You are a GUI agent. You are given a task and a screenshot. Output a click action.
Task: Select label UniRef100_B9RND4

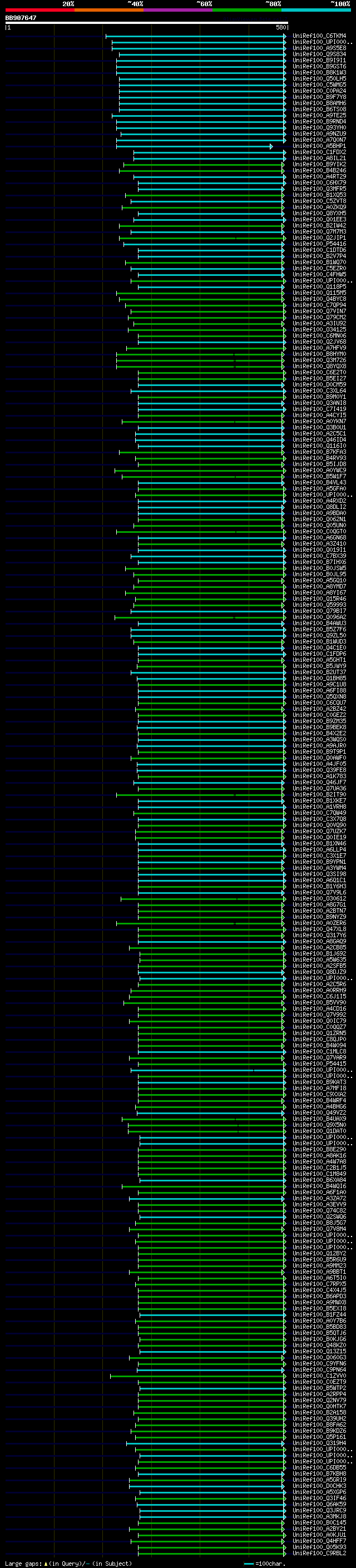pos(319,122)
